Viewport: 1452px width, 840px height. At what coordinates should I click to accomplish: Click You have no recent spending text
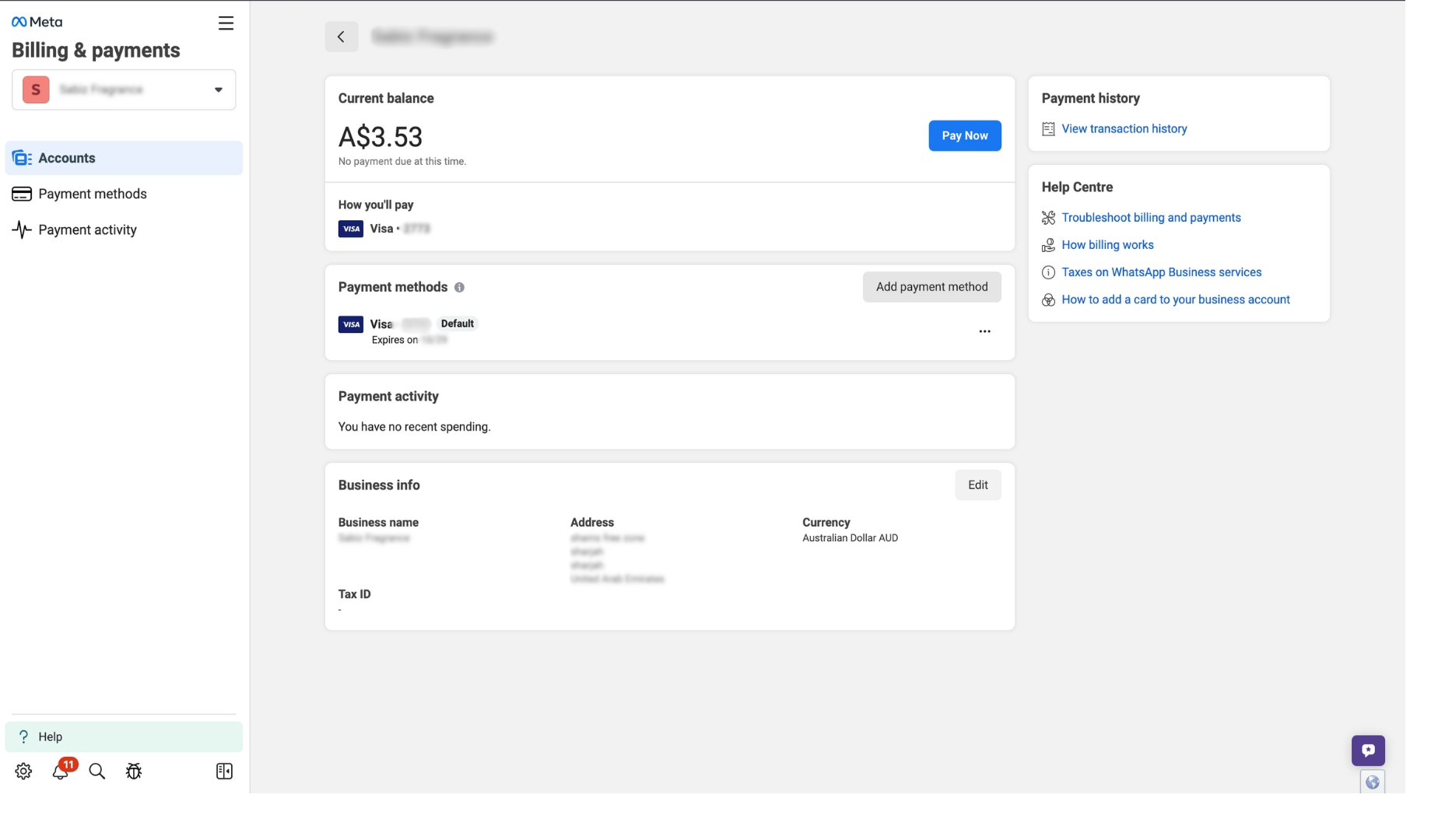[414, 427]
